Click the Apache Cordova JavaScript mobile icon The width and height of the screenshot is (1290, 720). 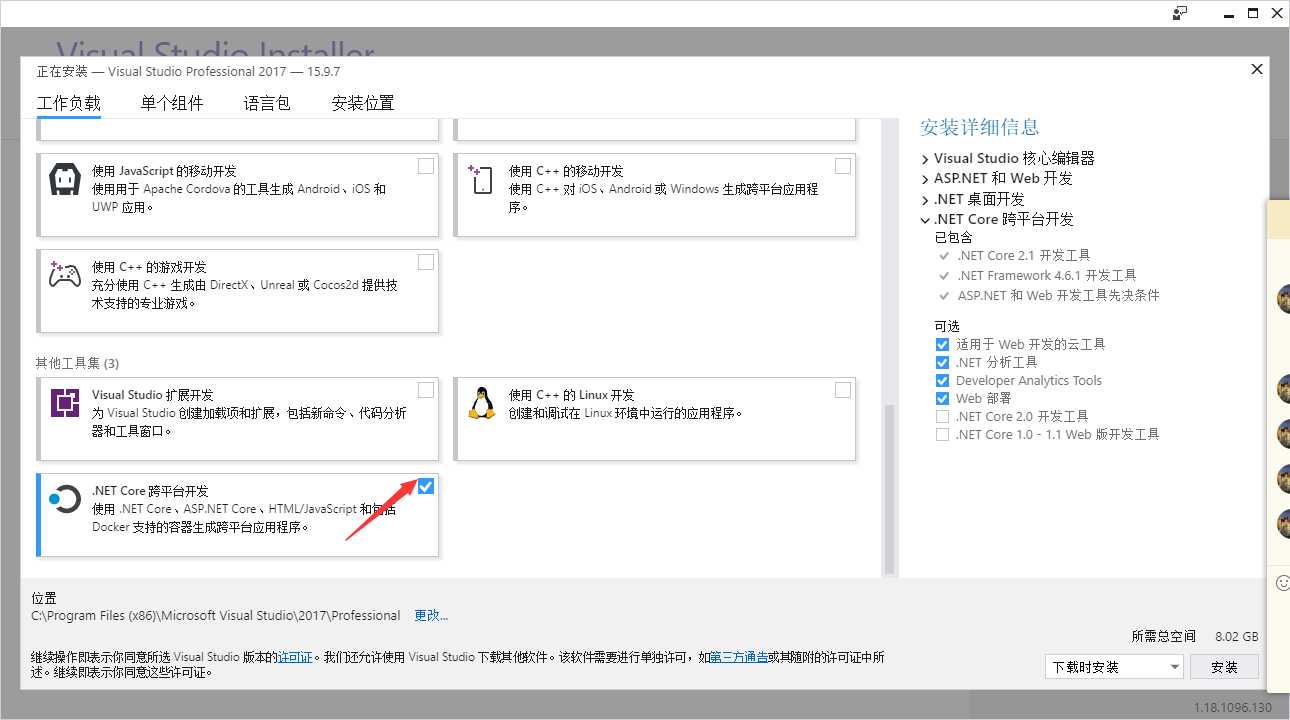pos(65,180)
